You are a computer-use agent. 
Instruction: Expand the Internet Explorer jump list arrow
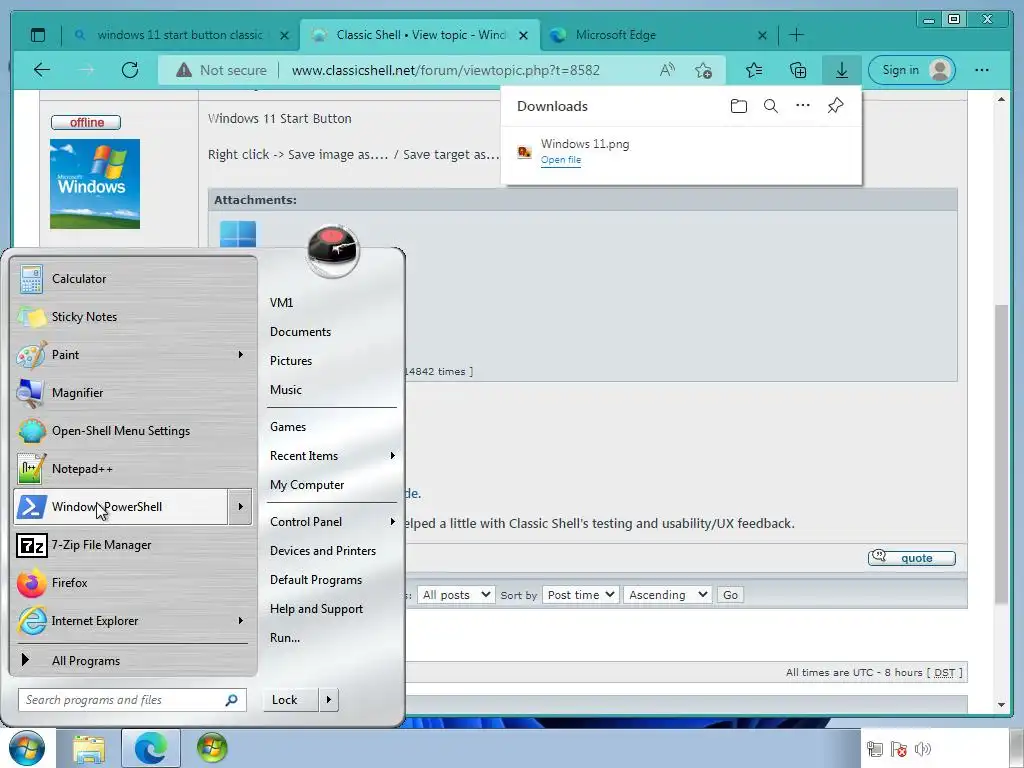point(240,621)
